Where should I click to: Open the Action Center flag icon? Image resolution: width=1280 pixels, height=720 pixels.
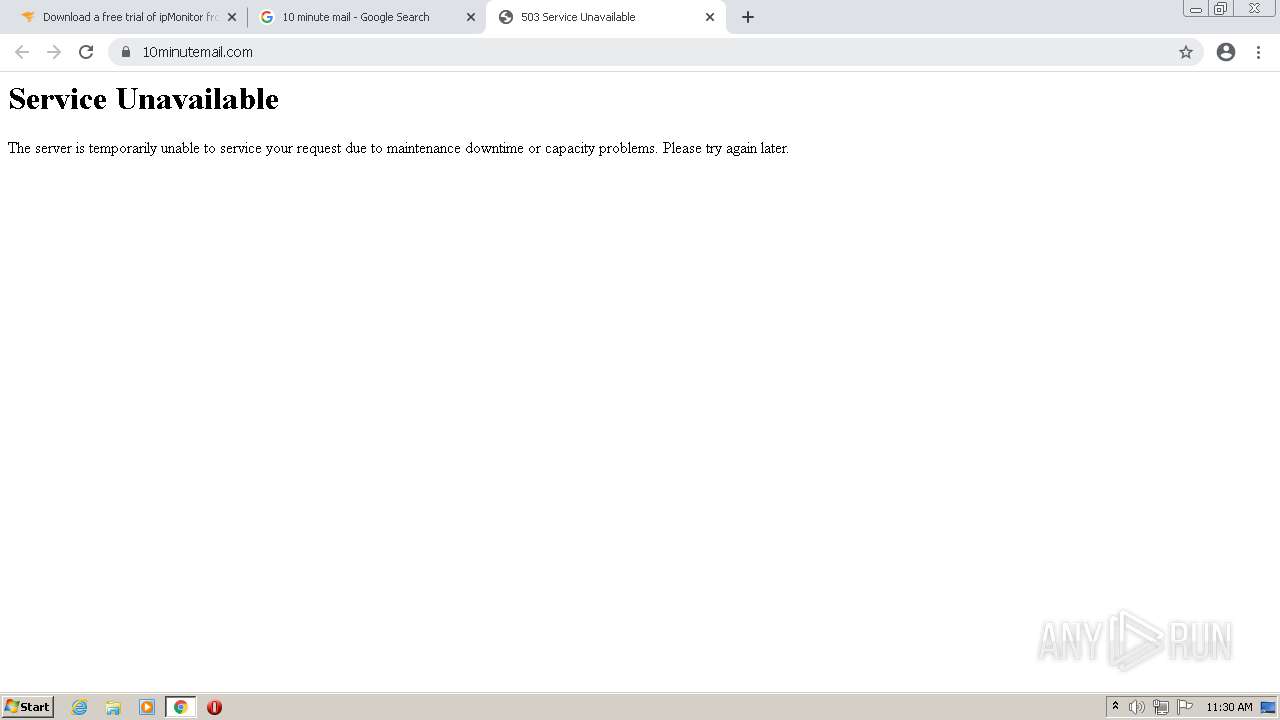tap(1185, 707)
